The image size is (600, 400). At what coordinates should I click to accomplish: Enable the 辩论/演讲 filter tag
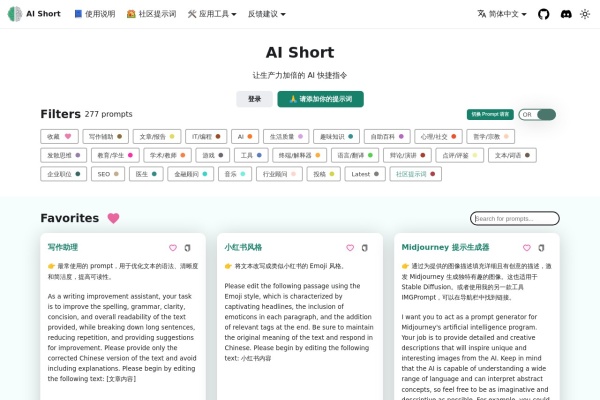408,155
